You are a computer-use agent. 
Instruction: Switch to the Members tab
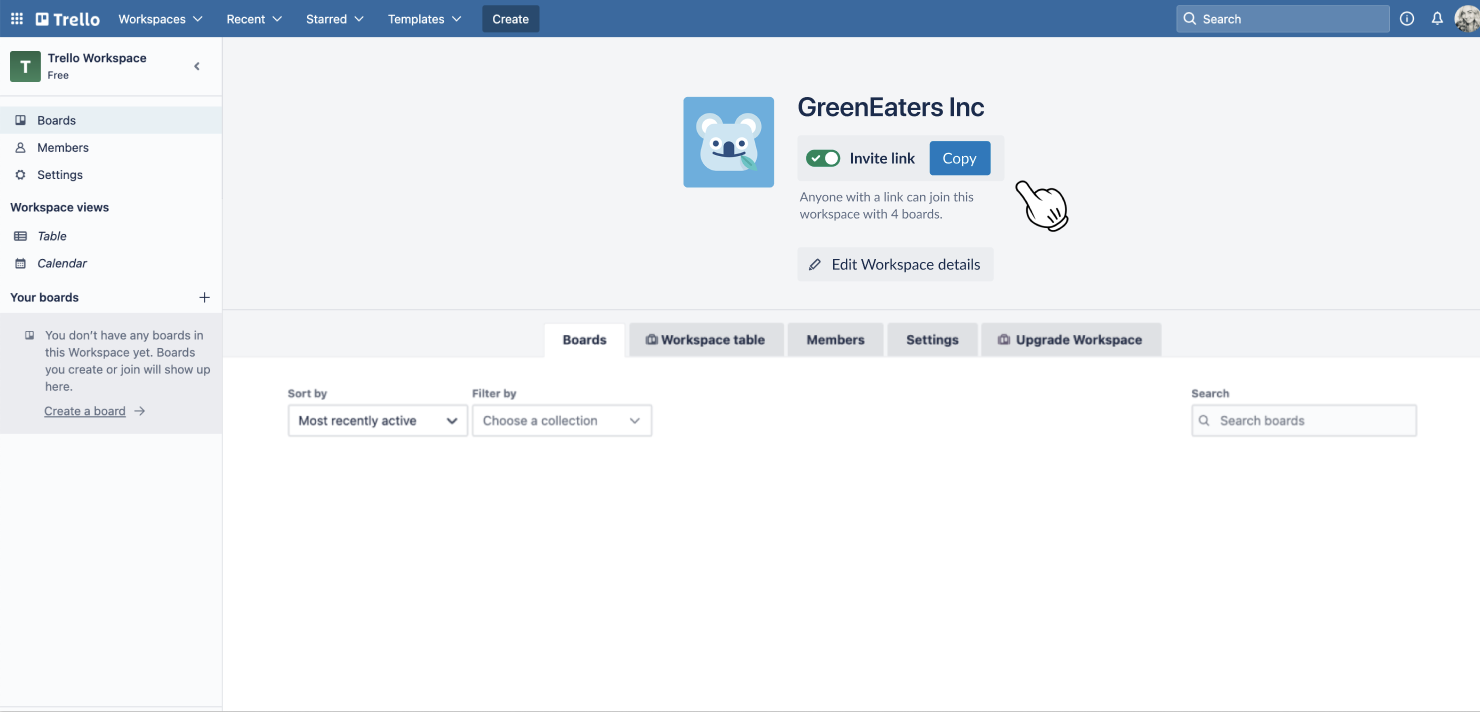click(835, 340)
